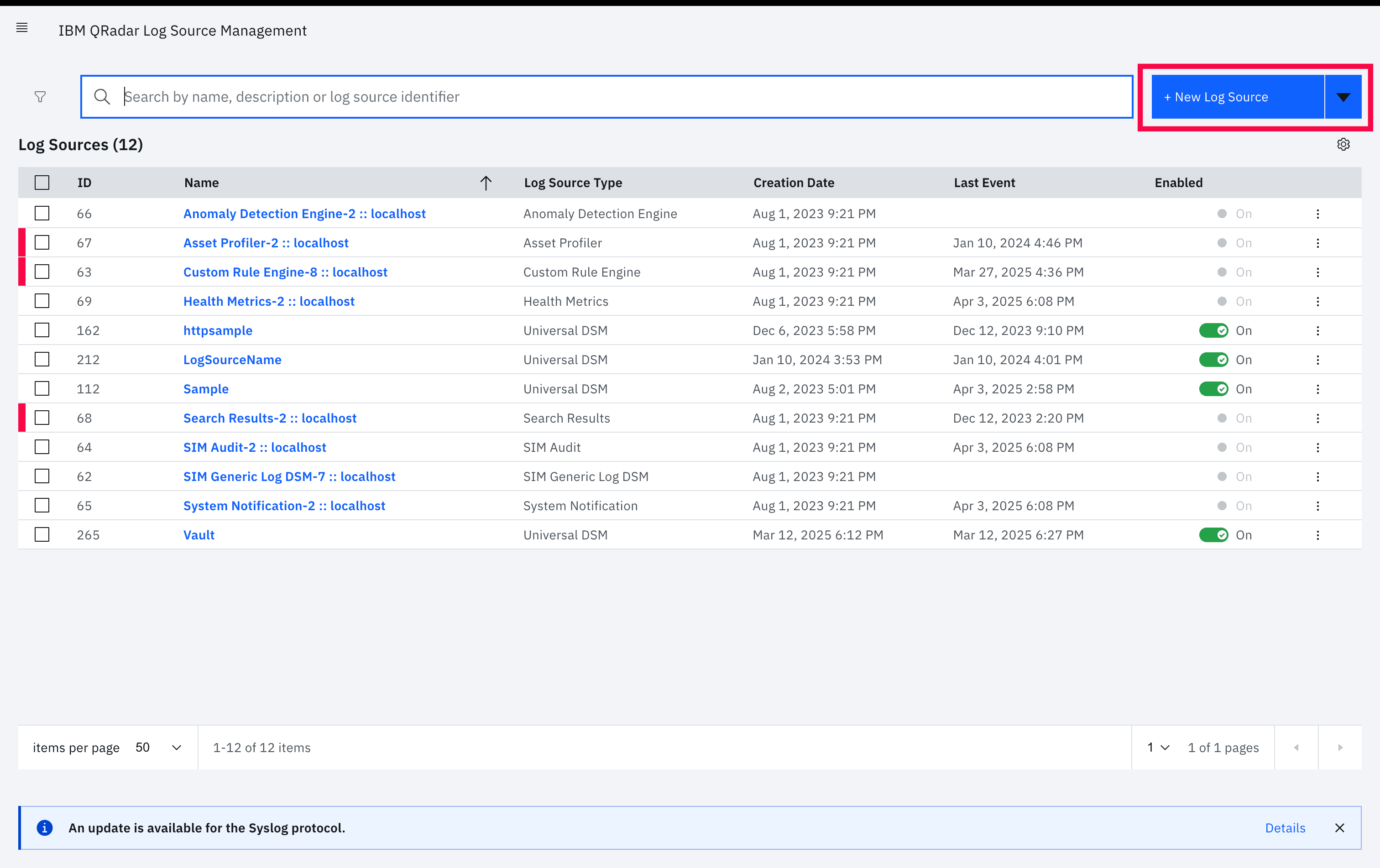
Task: Open table settings gear icon
Action: tap(1343, 144)
